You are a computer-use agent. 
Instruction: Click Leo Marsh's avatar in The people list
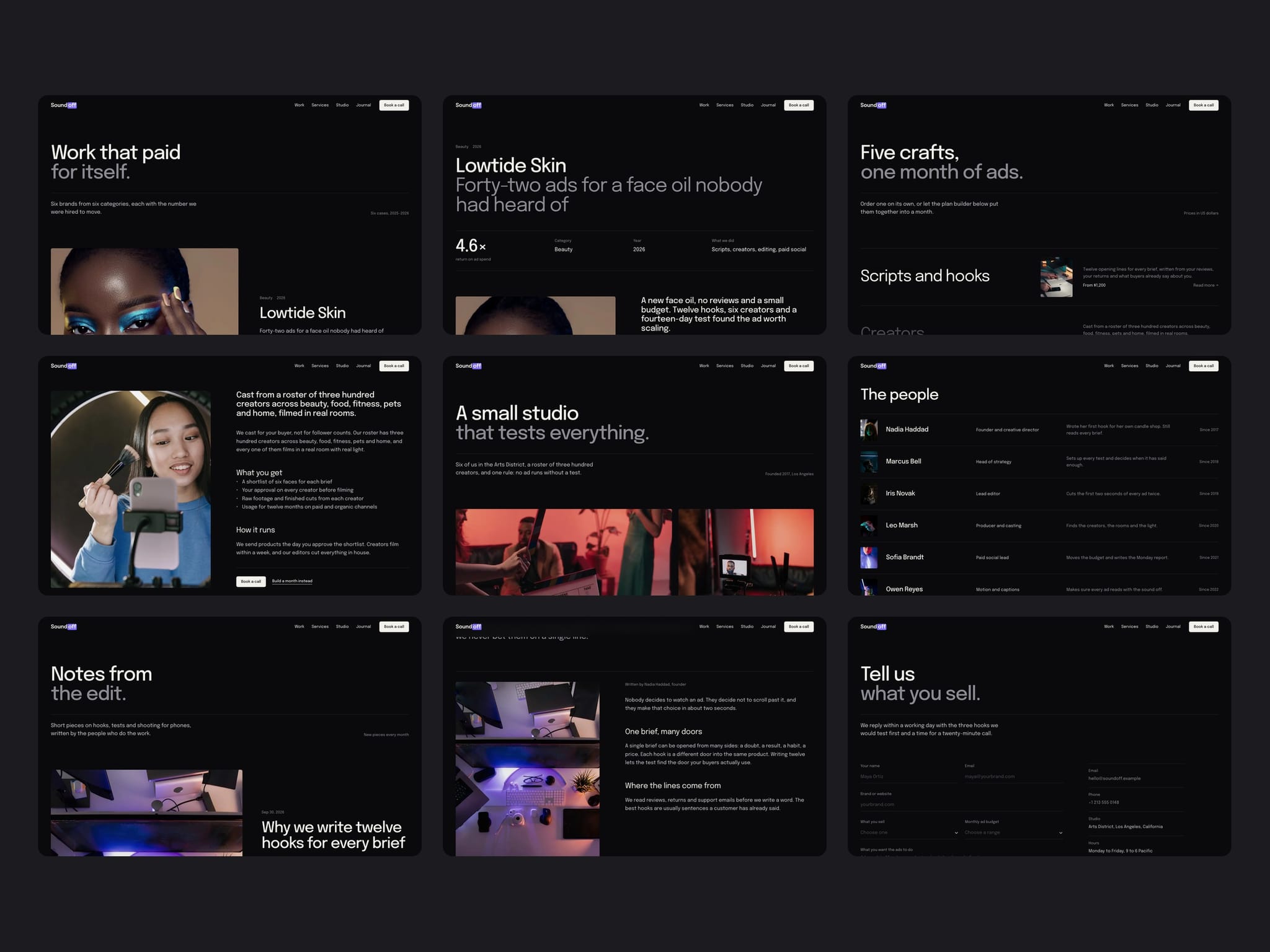click(x=869, y=526)
